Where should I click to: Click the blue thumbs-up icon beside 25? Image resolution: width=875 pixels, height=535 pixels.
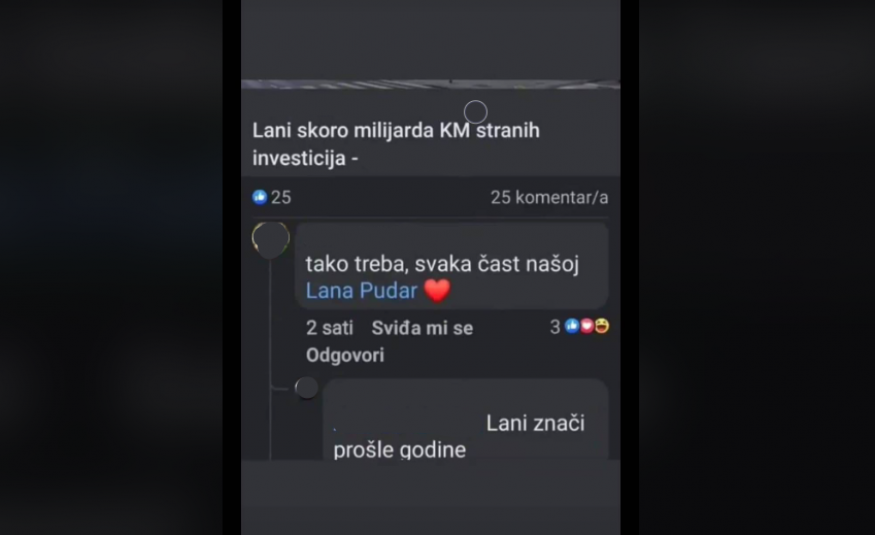point(259,197)
